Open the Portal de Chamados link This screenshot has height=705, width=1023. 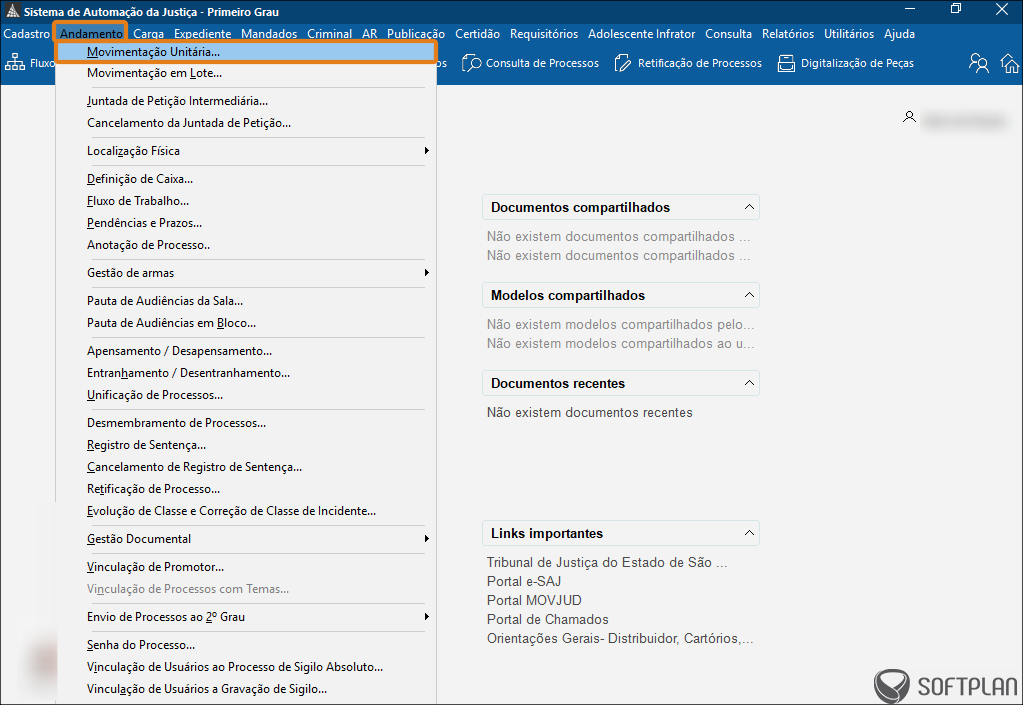click(x=547, y=620)
